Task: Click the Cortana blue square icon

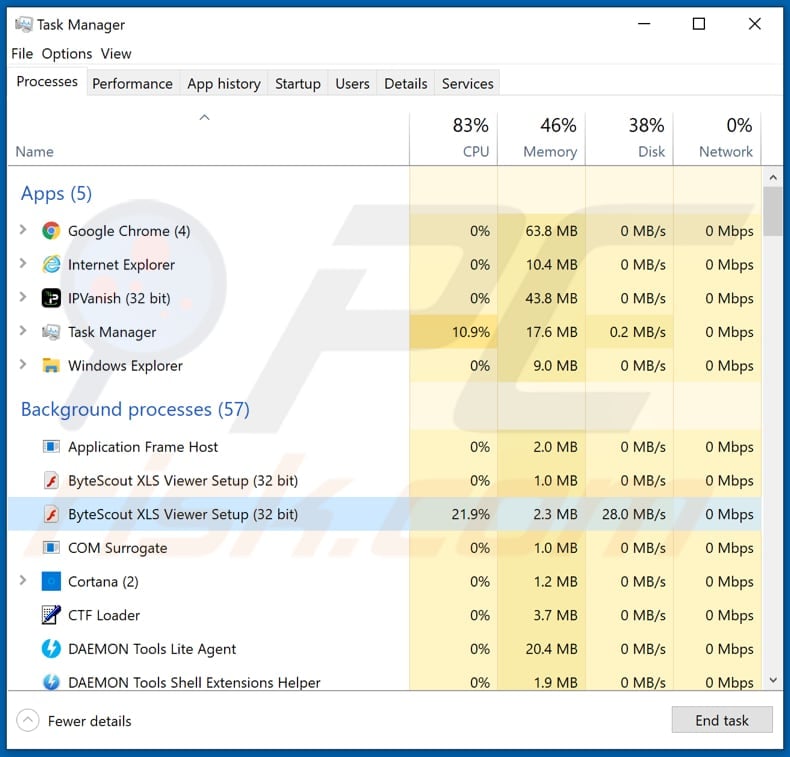Action: [51, 582]
